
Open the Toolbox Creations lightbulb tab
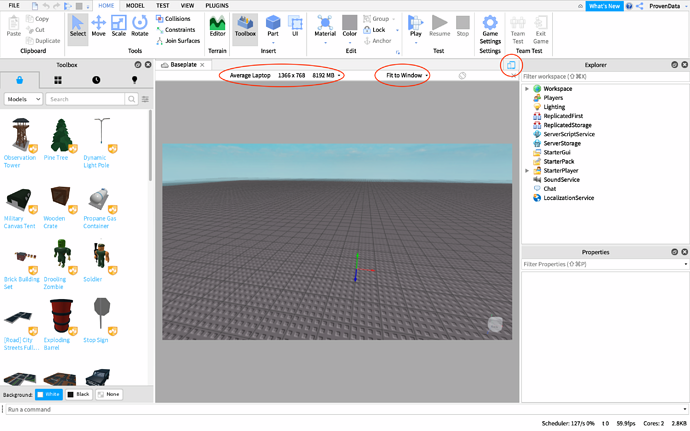click(134, 80)
